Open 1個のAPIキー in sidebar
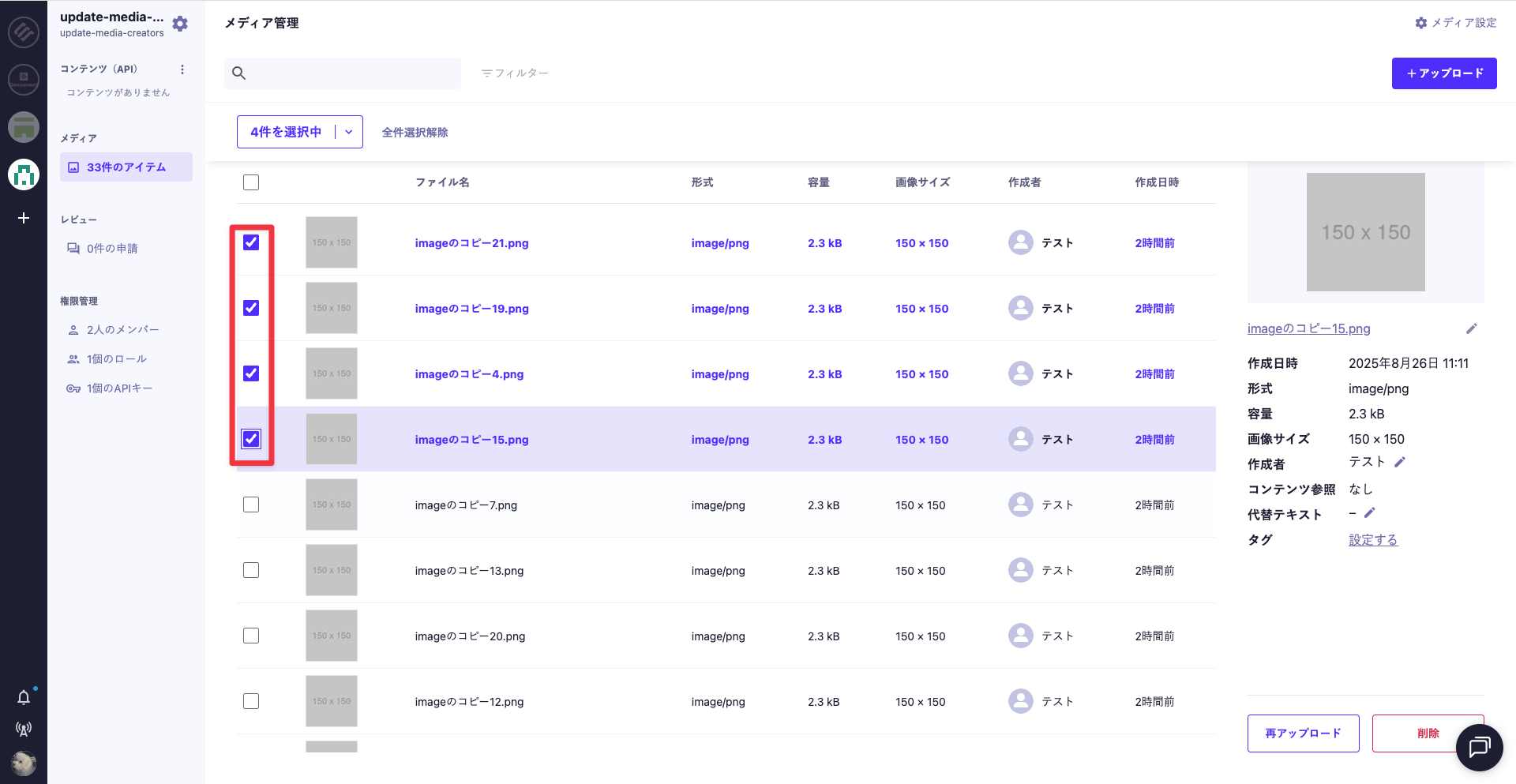The width and height of the screenshot is (1516, 784). [119, 388]
